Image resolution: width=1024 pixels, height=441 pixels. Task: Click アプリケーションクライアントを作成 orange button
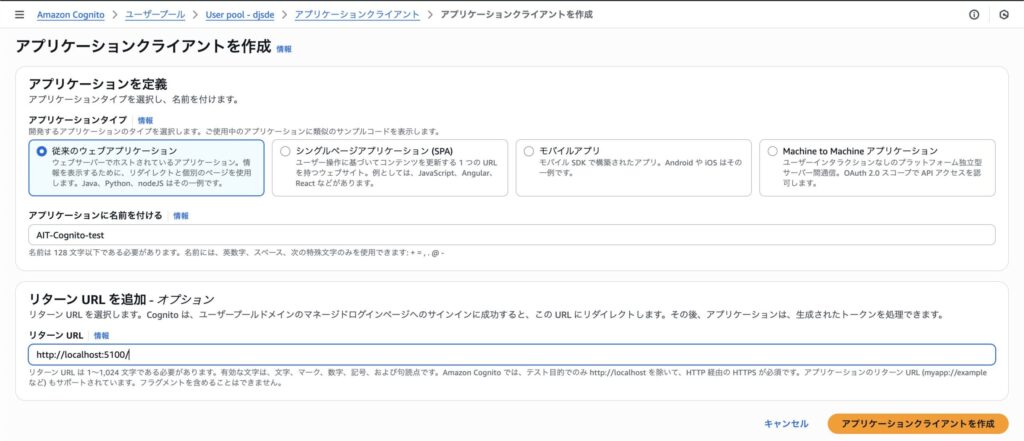coord(918,424)
